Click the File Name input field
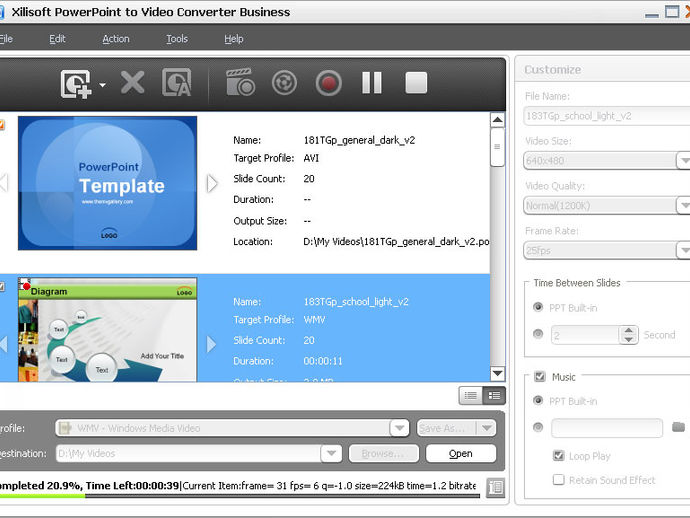This screenshot has height=518, width=690. (x=607, y=116)
